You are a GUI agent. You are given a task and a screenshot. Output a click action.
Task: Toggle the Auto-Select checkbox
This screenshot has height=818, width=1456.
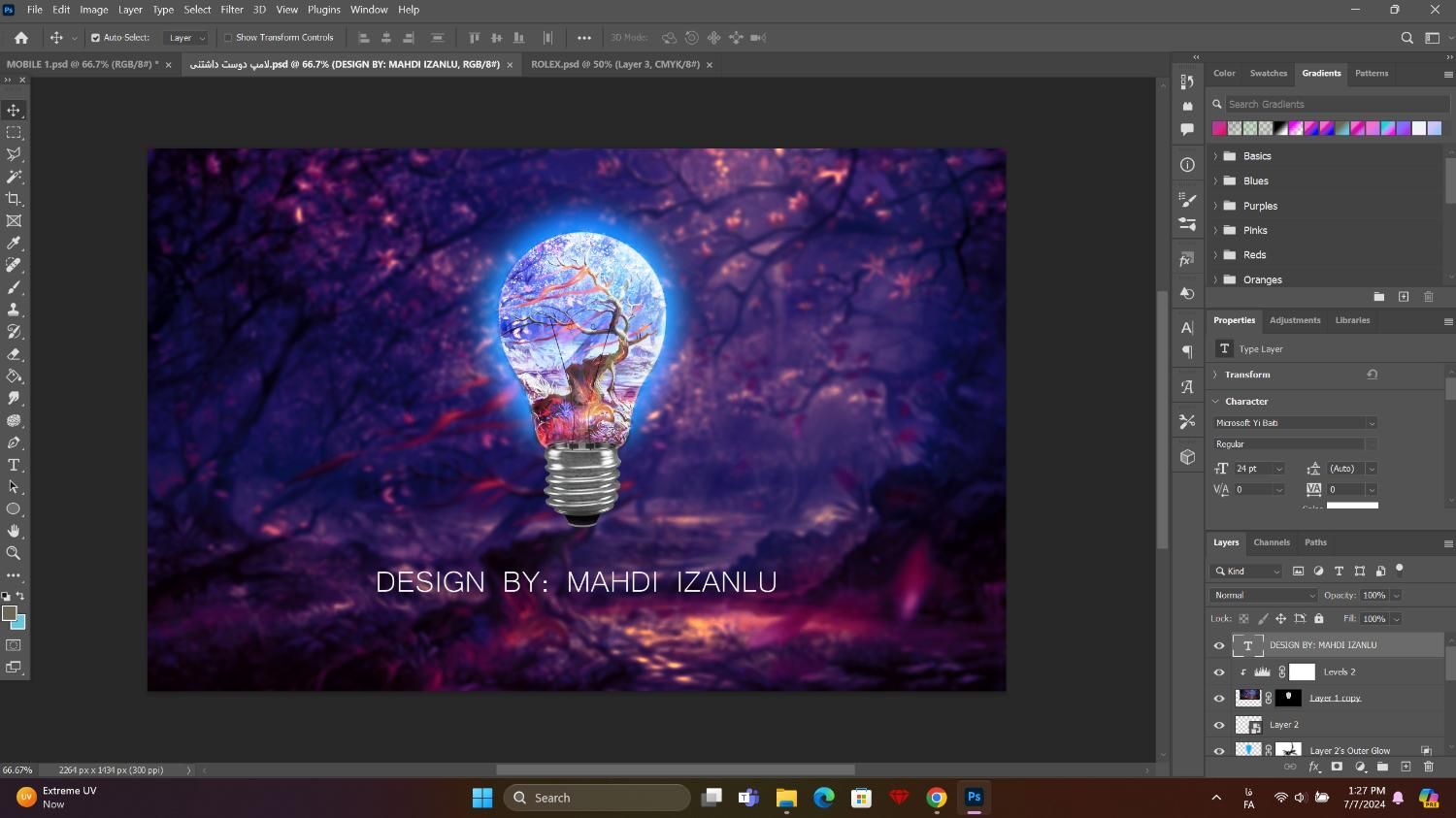click(x=95, y=38)
